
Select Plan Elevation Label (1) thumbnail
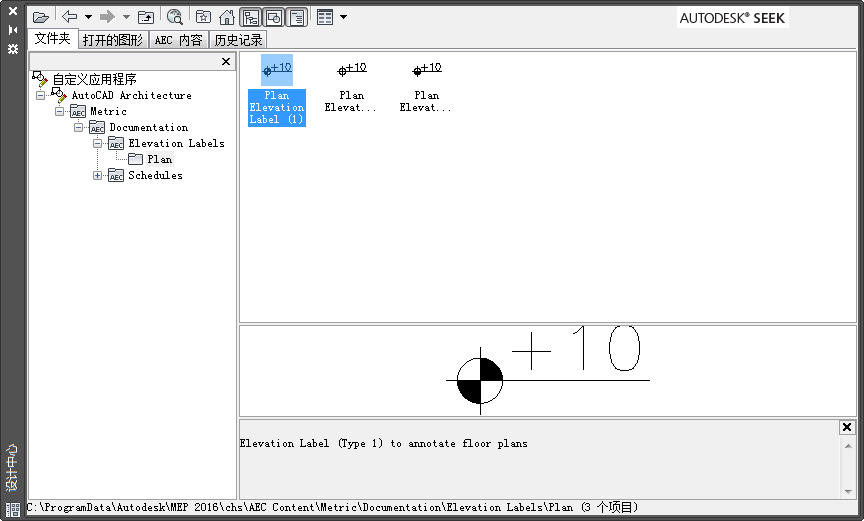(277, 90)
